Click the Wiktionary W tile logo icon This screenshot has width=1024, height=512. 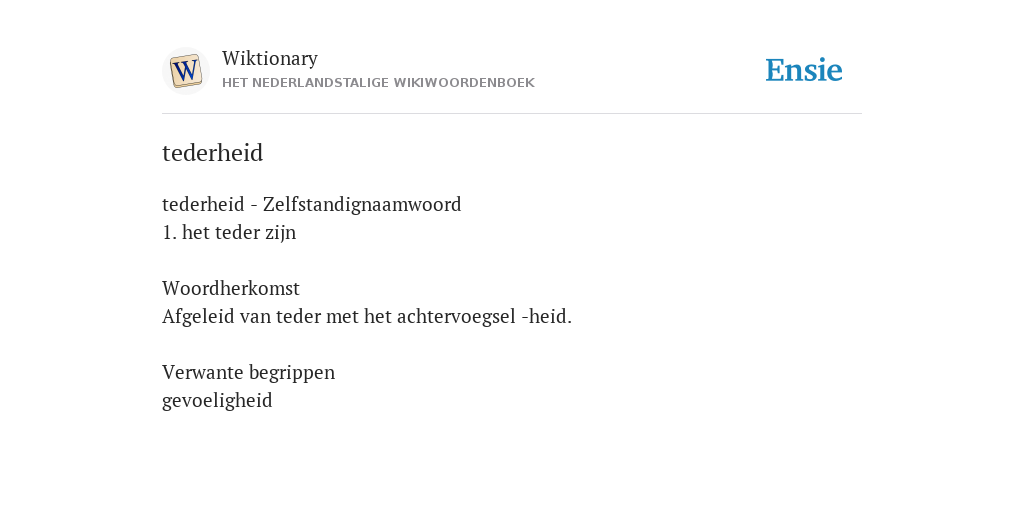[186, 71]
